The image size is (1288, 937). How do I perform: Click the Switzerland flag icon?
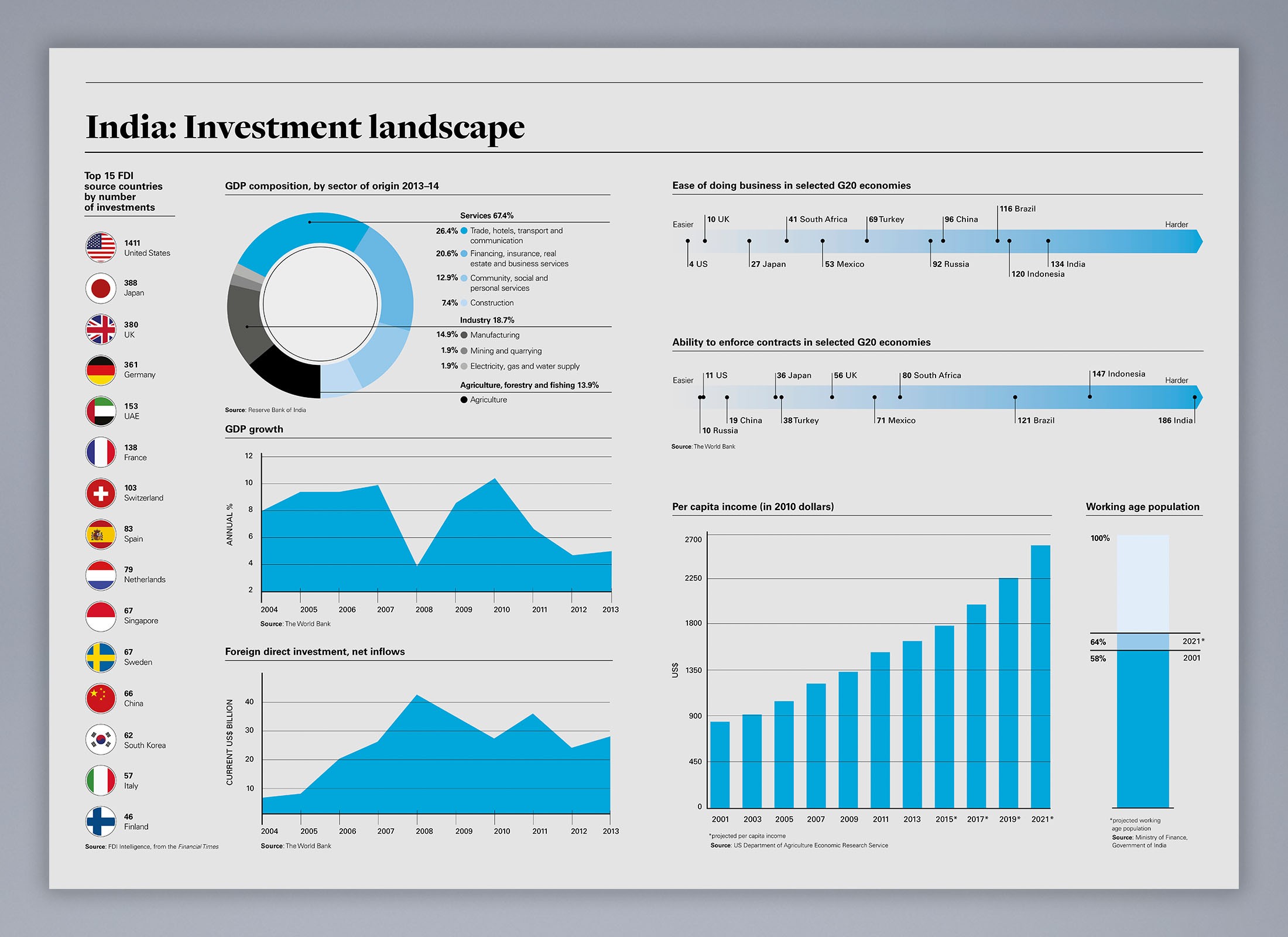[x=101, y=493]
